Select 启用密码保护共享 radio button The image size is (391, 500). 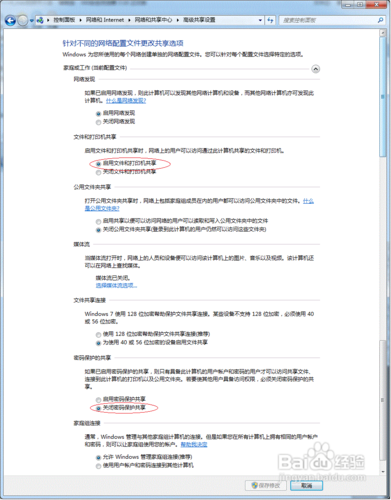[98, 400]
